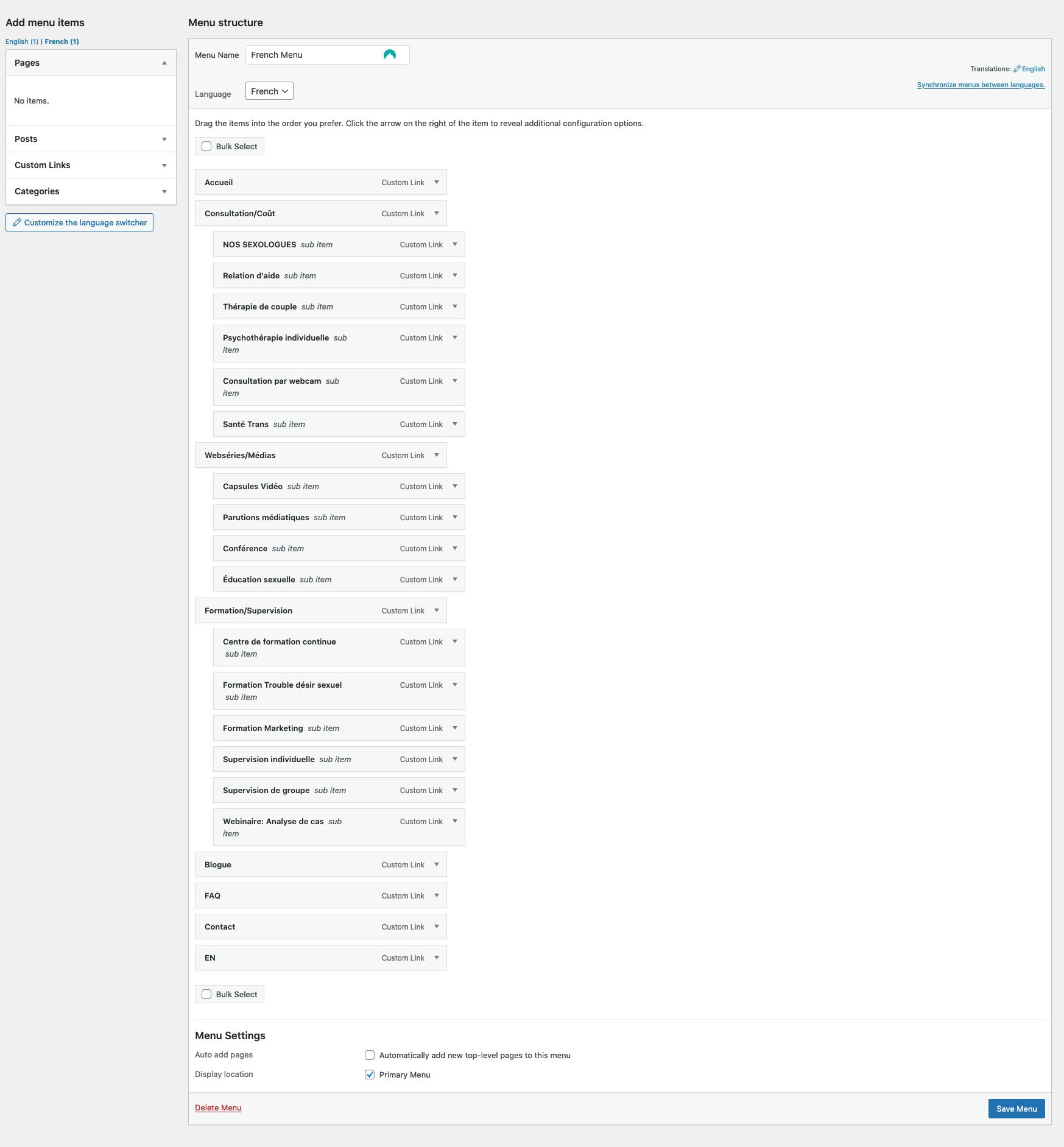Expand the Santé Trans sub item arrow
Viewport: 1064px width, 1147px height.
coord(455,424)
